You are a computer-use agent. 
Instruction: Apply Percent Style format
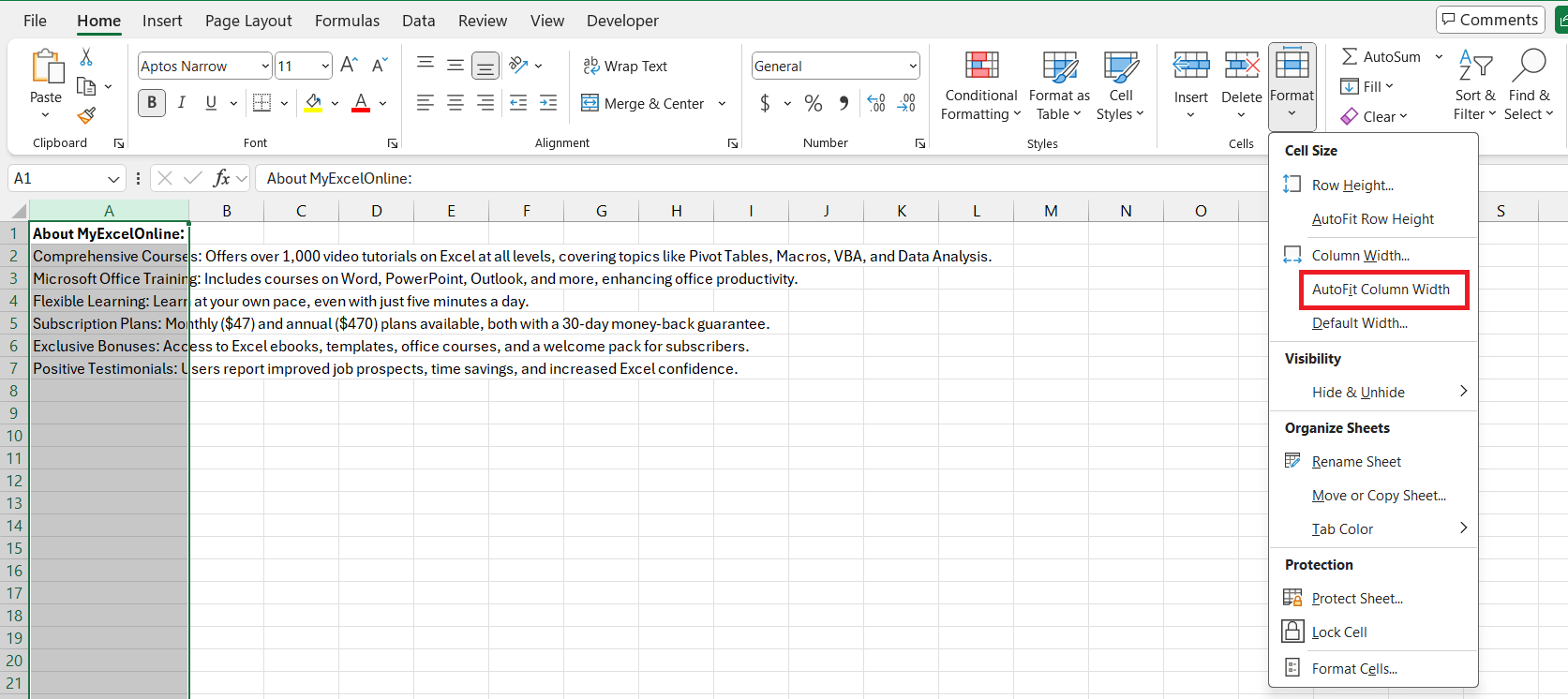point(814,103)
